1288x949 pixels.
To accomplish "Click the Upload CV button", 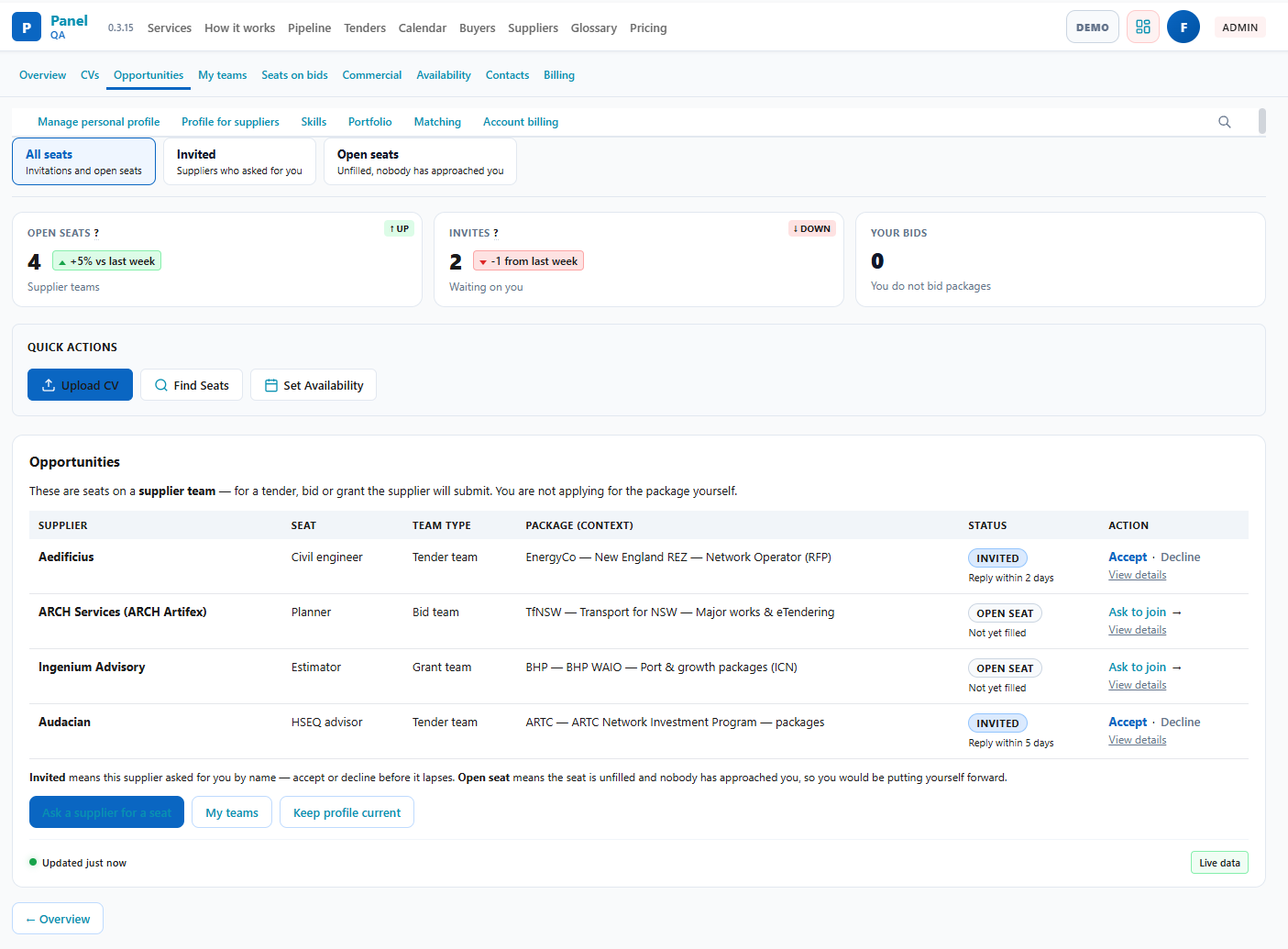I will [80, 385].
